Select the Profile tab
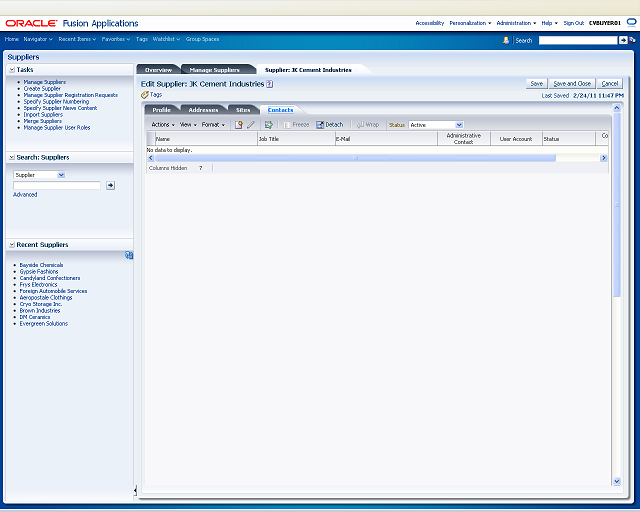Viewport: 640px width, 512px height. pos(161,110)
